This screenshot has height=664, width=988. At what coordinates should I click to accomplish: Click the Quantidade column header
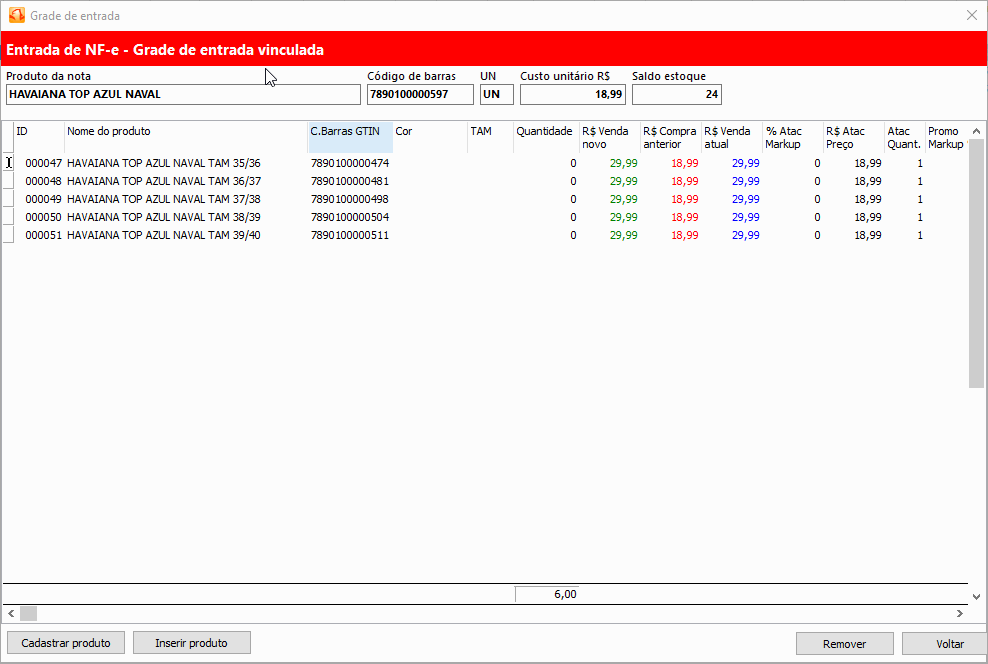point(544,137)
